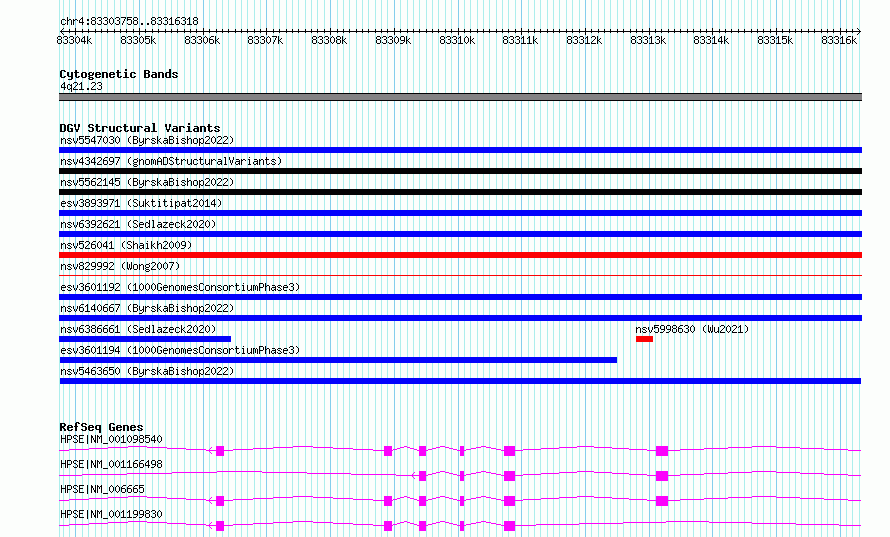Screen dimensions: 890x537
Task: Open variant nsv5463650 (ByrskaBishop2022) label
Action: (x=147, y=371)
